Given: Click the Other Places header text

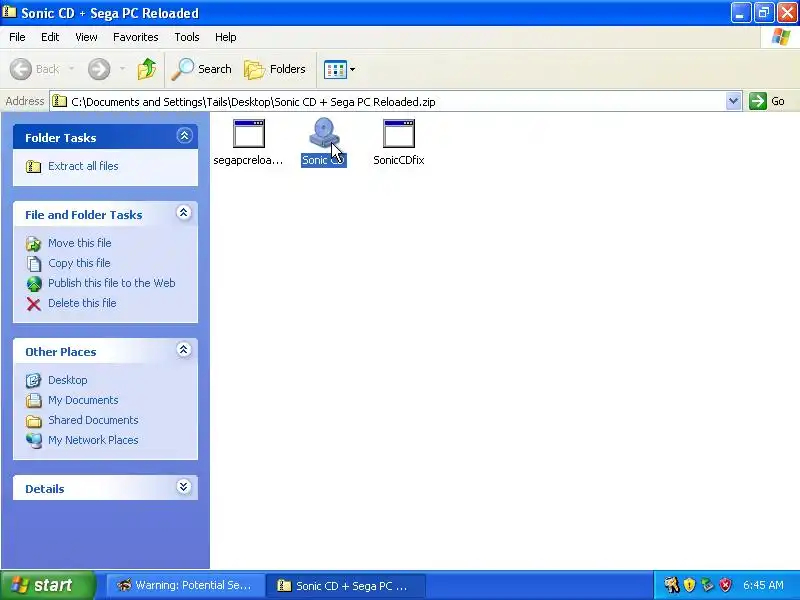Looking at the screenshot, I should (61, 352).
